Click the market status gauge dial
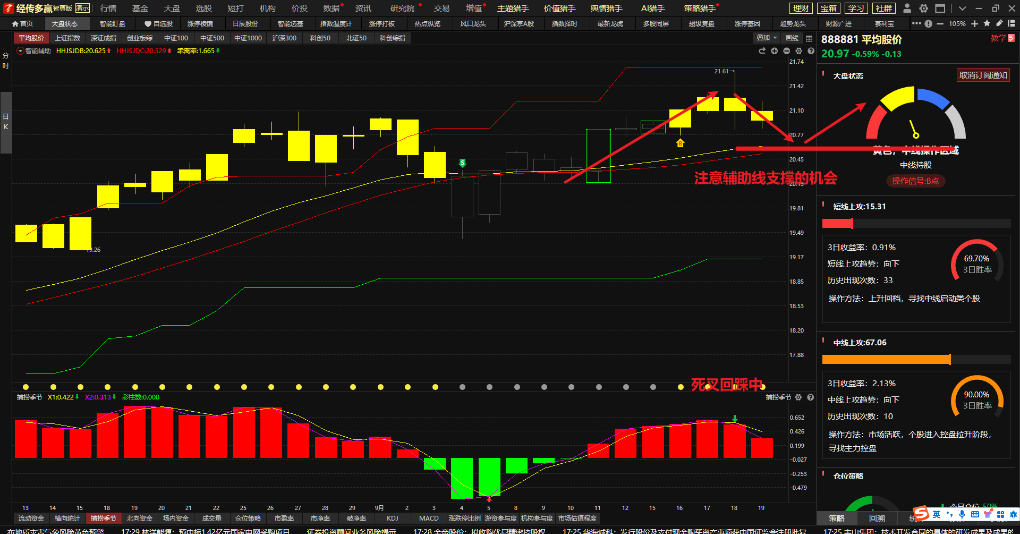Viewport: 1020px width, 534px height. point(915,114)
